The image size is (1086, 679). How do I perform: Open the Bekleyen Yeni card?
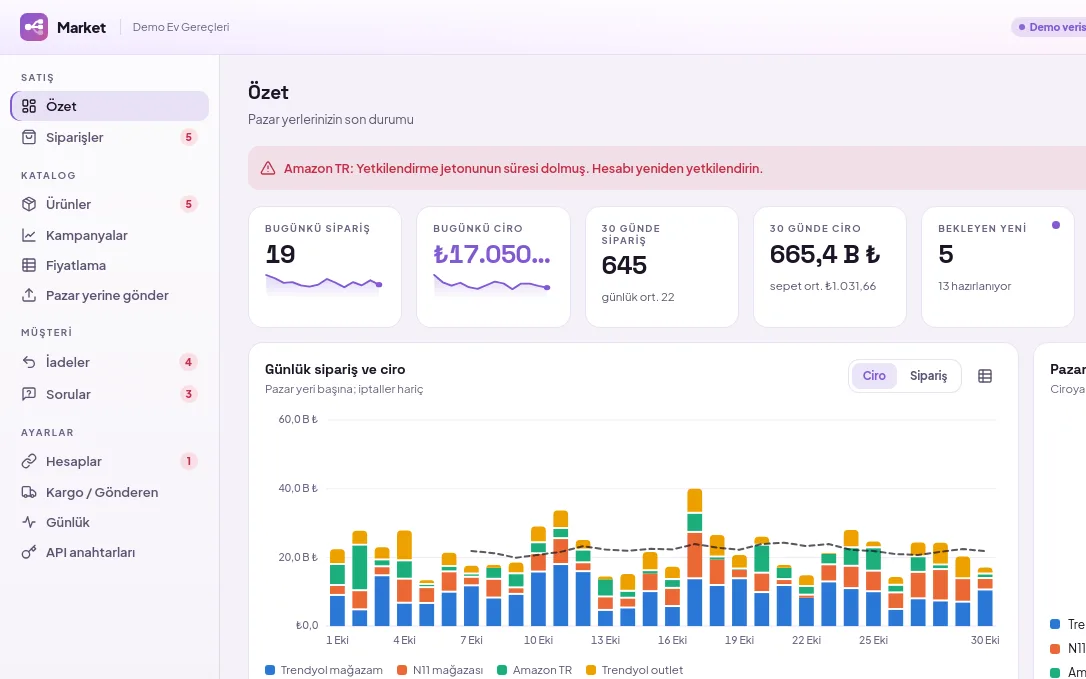998,267
